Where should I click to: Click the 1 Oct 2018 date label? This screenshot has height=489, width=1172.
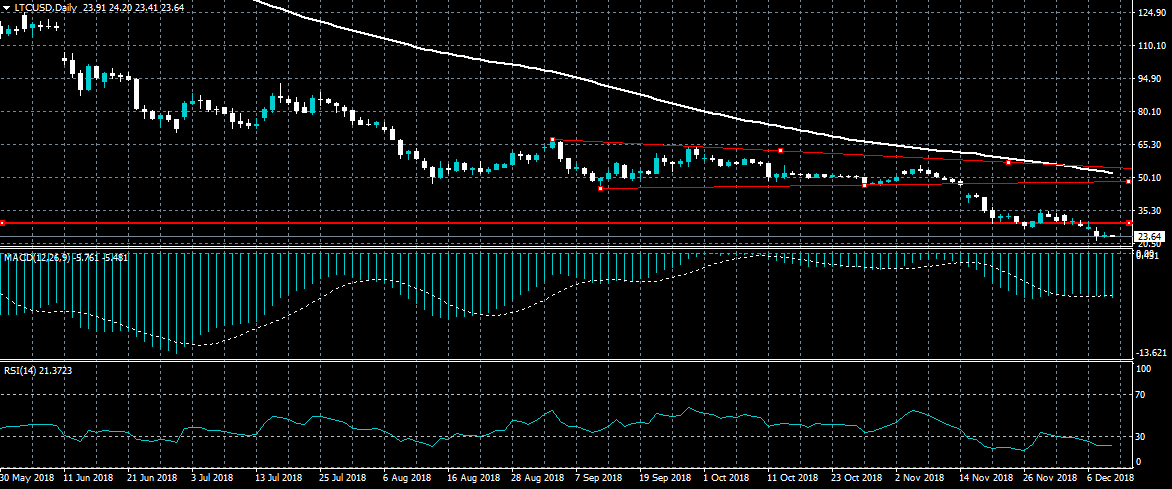click(727, 479)
